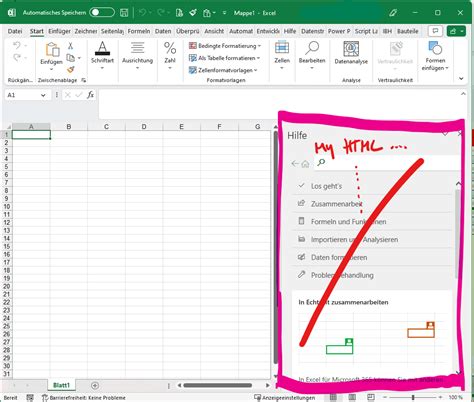Viewport: 474px width, 402px height.
Task: Toggle Automatisches Speichern switch
Action: [x=102, y=13]
